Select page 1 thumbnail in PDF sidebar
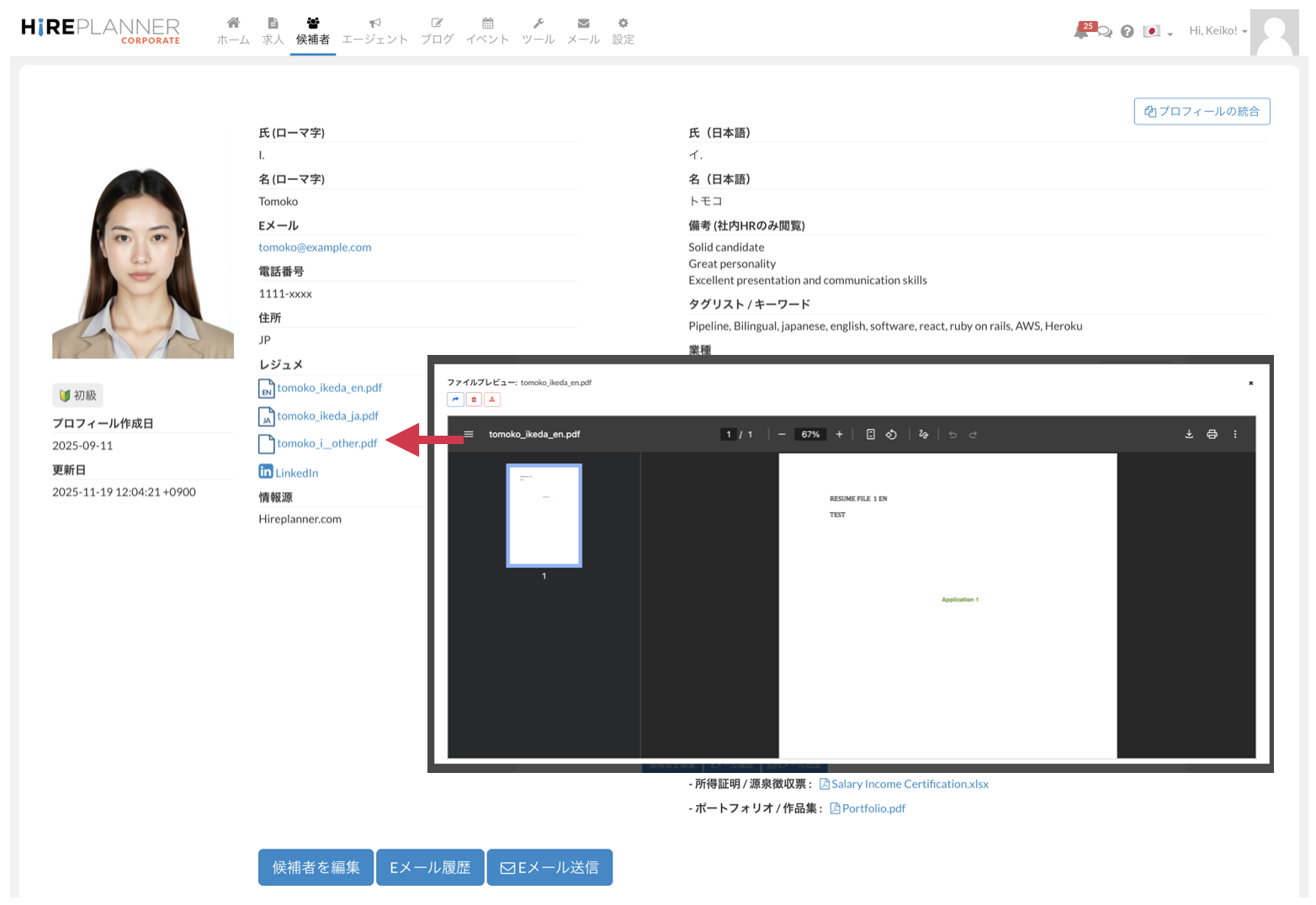Image resolution: width=1316 pixels, height=905 pixels. coord(544,515)
